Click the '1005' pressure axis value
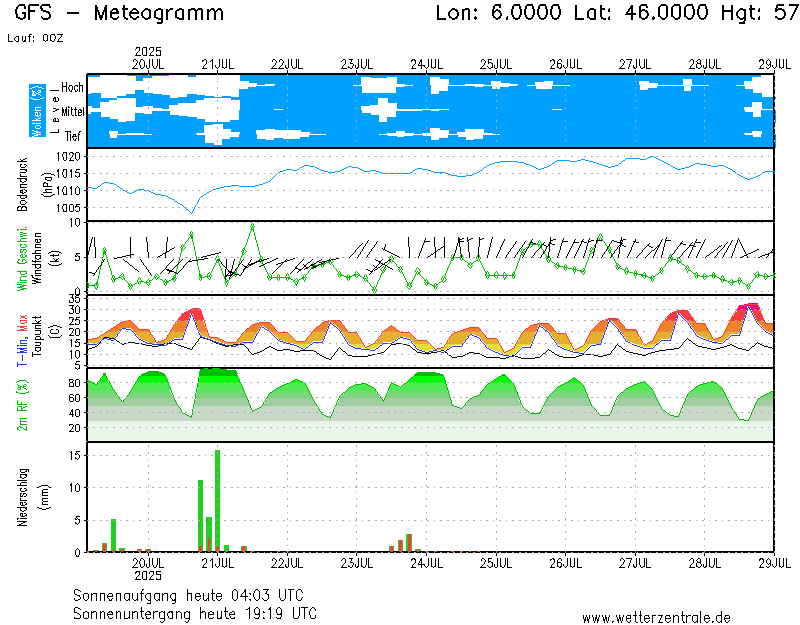 (68, 208)
